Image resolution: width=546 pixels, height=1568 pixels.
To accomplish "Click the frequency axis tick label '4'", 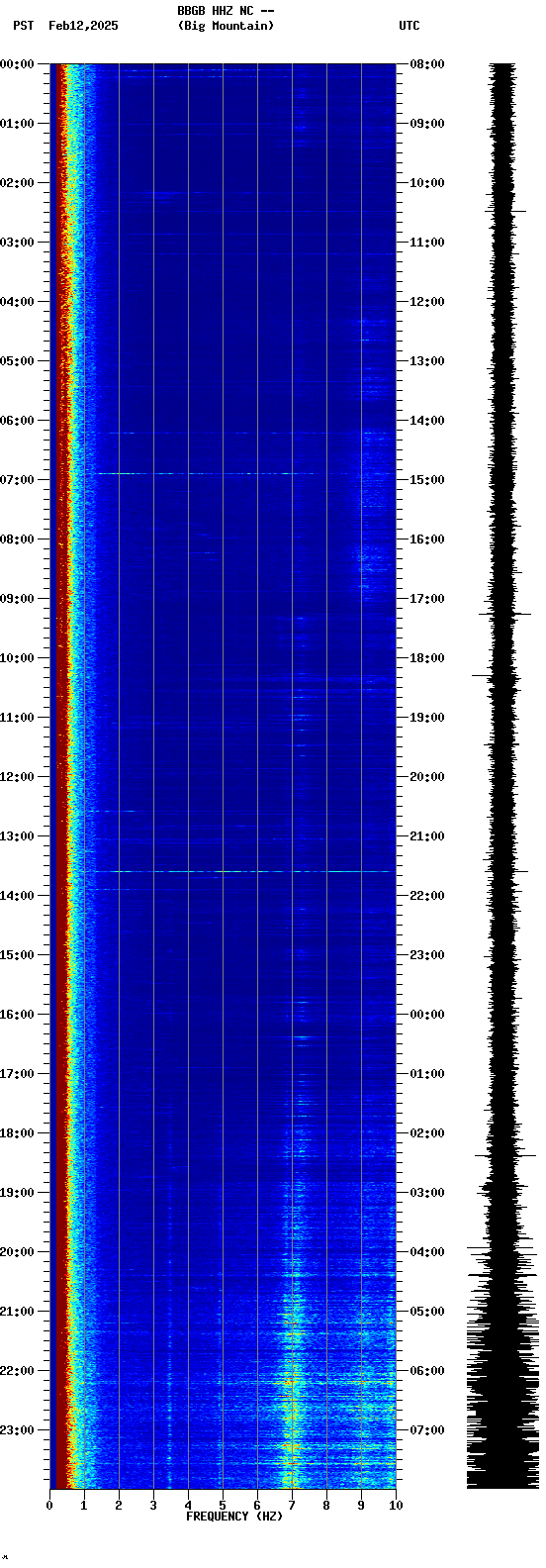I will click(188, 1506).
